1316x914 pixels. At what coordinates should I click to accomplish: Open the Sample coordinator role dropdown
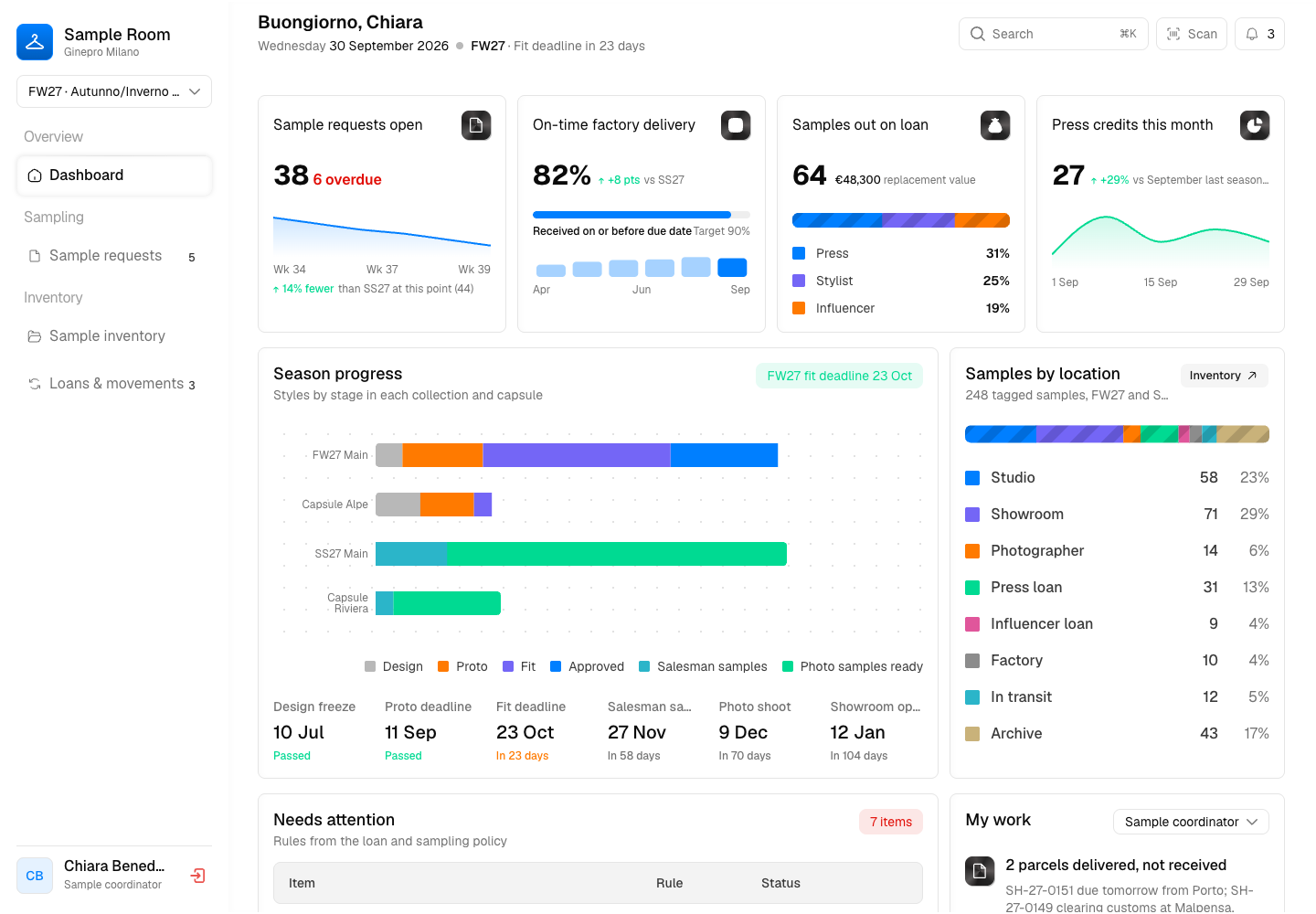[x=1191, y=822]
